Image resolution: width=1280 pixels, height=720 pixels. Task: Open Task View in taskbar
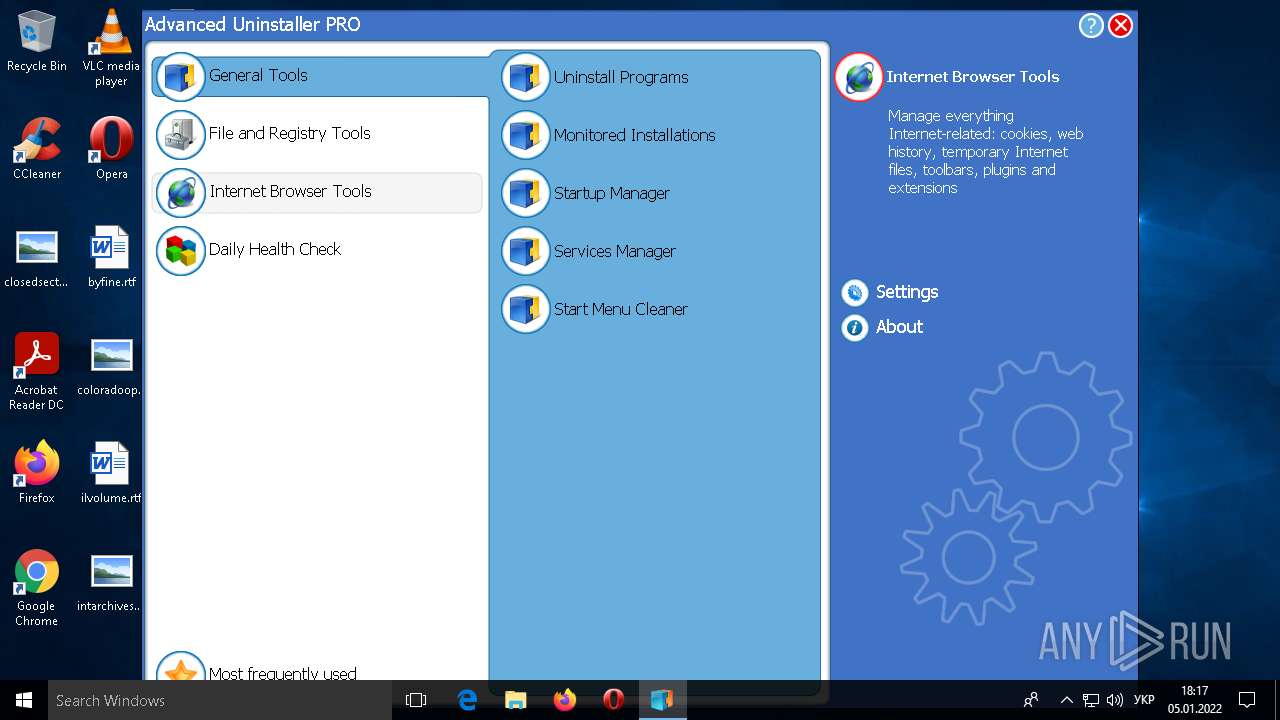pyautogui.click(x=416, y=700)
